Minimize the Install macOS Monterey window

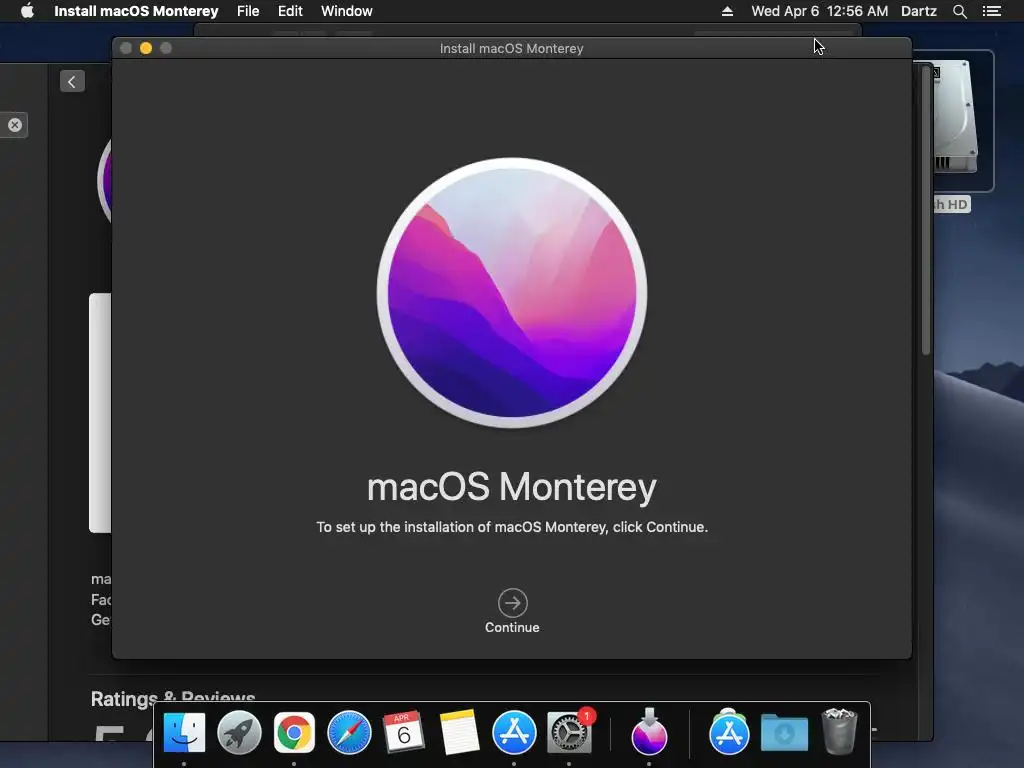146,48
